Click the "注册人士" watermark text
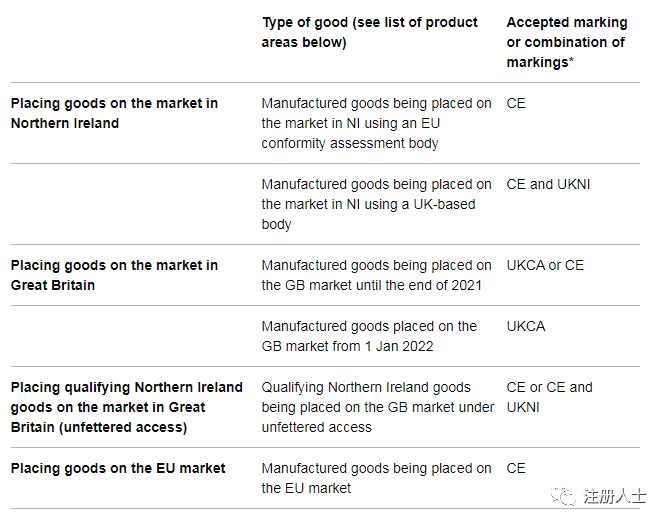Viewport: 668px width, 525px height. [615, 496]
